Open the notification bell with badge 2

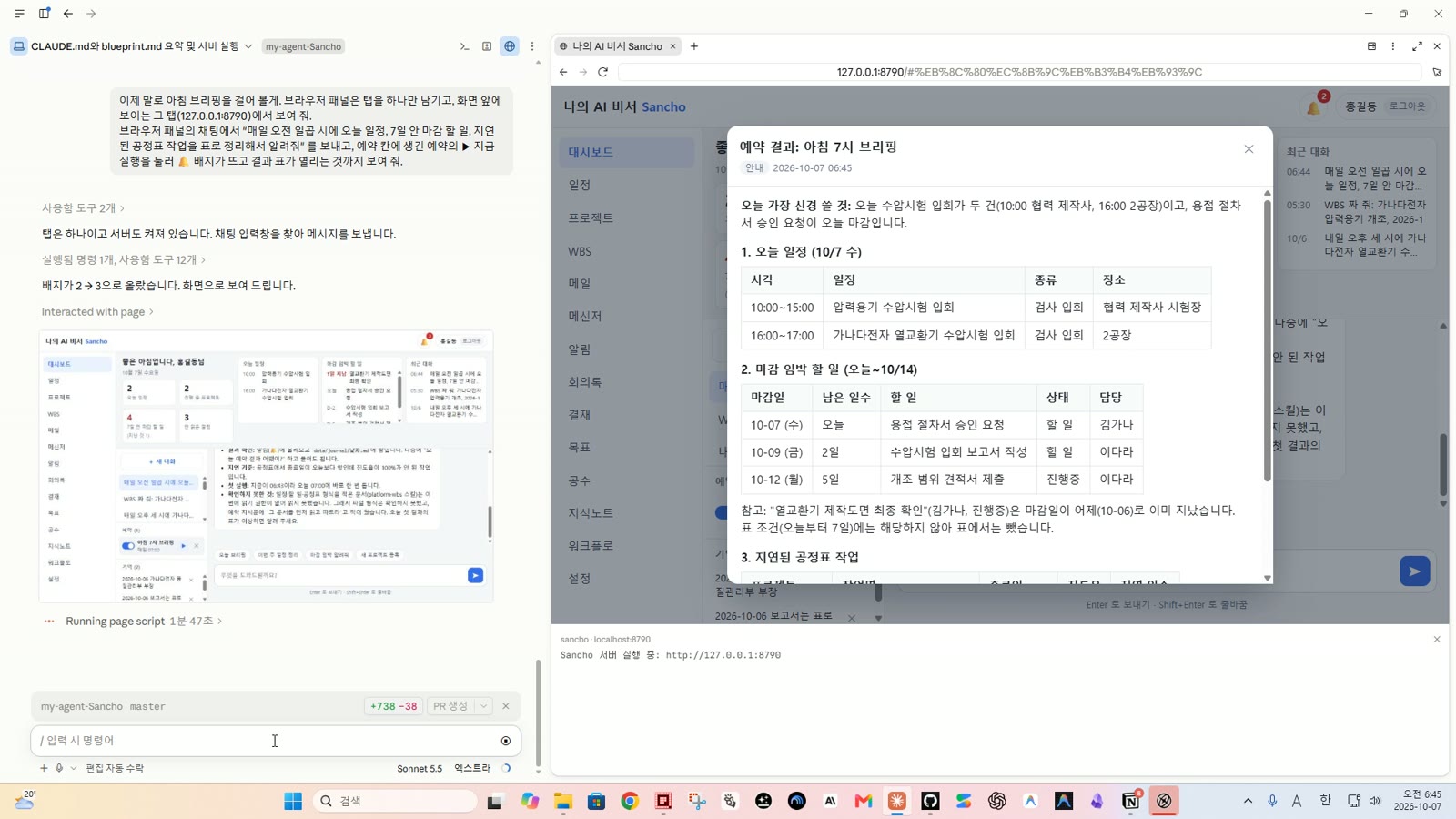point(1315,106)
